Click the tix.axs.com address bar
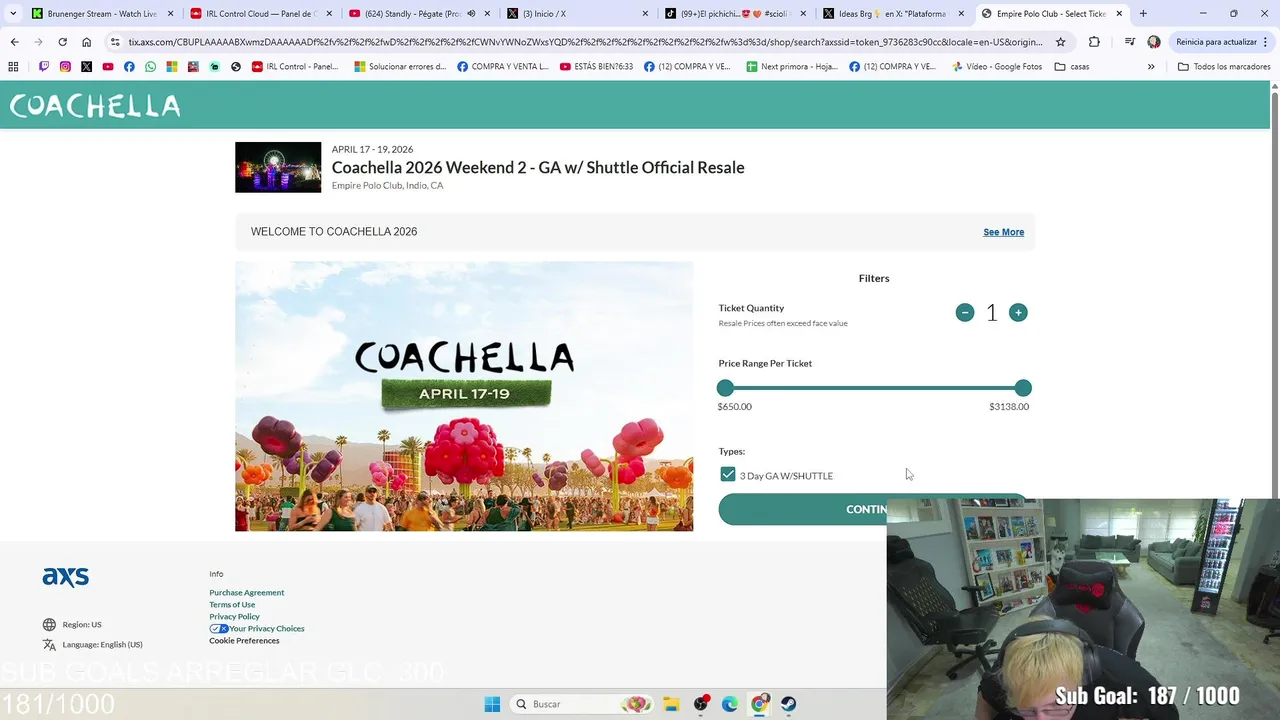The width and height of the screenshot is (1280, 720). pyautogui.click(x=585, y=42)
